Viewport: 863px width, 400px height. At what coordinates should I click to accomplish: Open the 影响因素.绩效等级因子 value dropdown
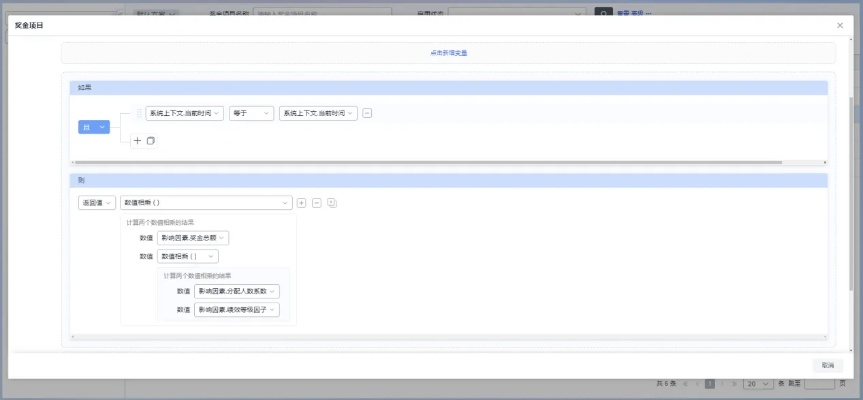[237, 310]
